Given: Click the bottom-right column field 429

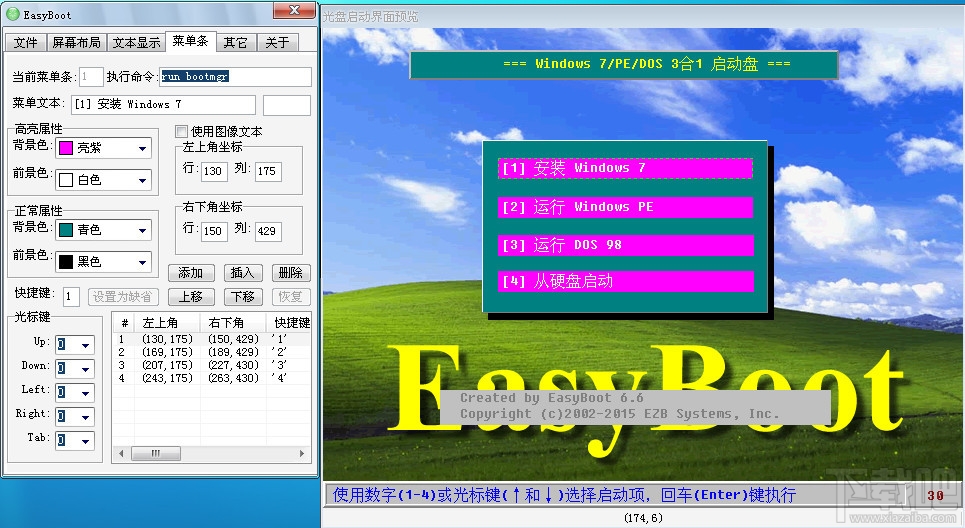Looking at the screenshot, I should click(268, 231).
